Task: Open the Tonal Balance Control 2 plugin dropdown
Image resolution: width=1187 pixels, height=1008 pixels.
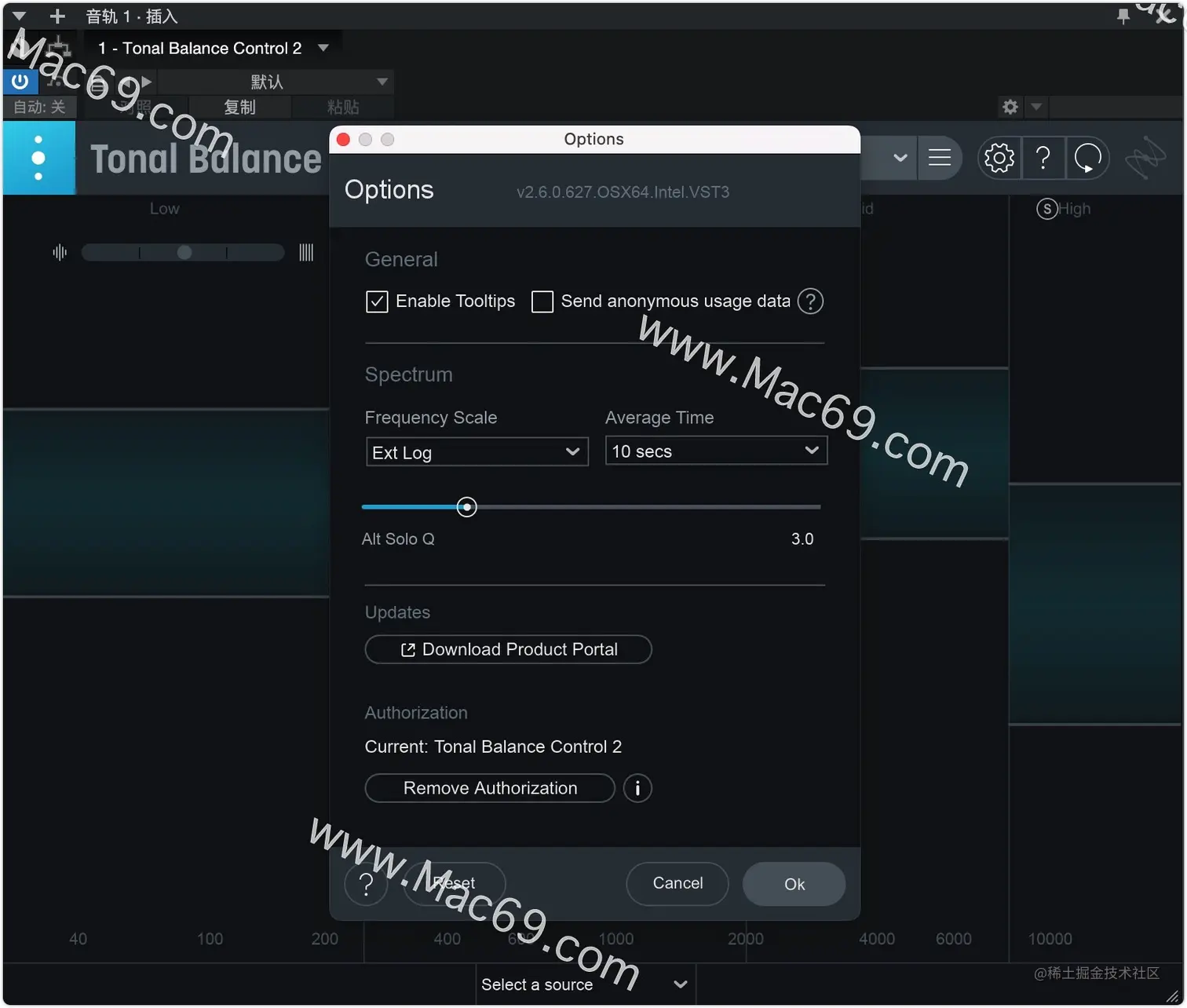Action: (213, 48)
